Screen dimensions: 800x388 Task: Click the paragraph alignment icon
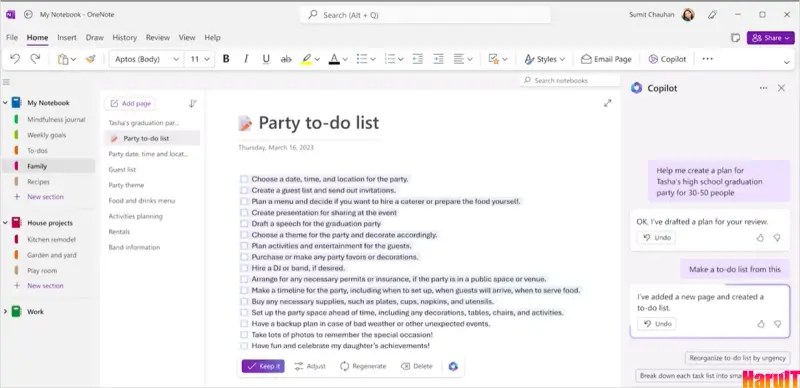click(459, 59)
